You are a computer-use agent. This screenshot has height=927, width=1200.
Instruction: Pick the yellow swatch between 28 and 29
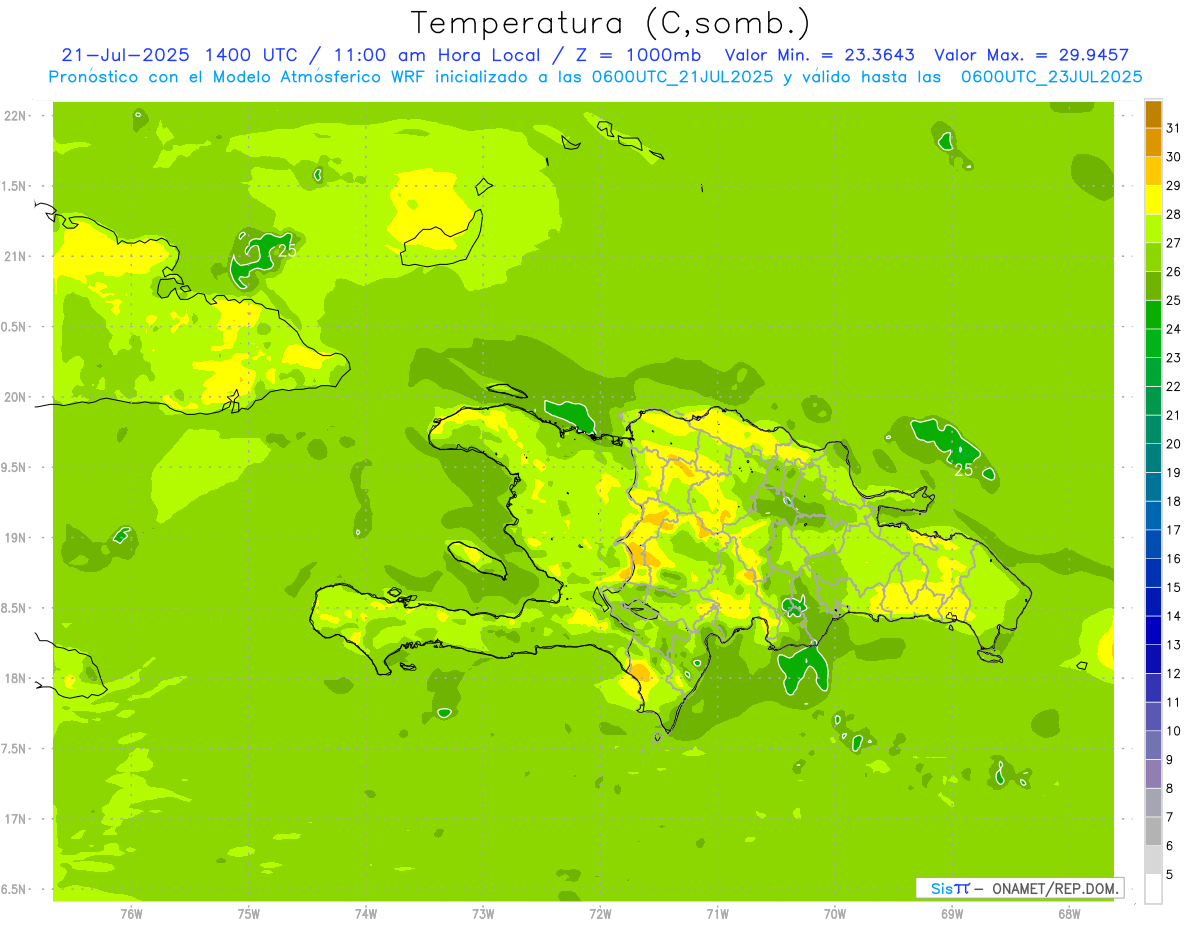(1153, 200)
